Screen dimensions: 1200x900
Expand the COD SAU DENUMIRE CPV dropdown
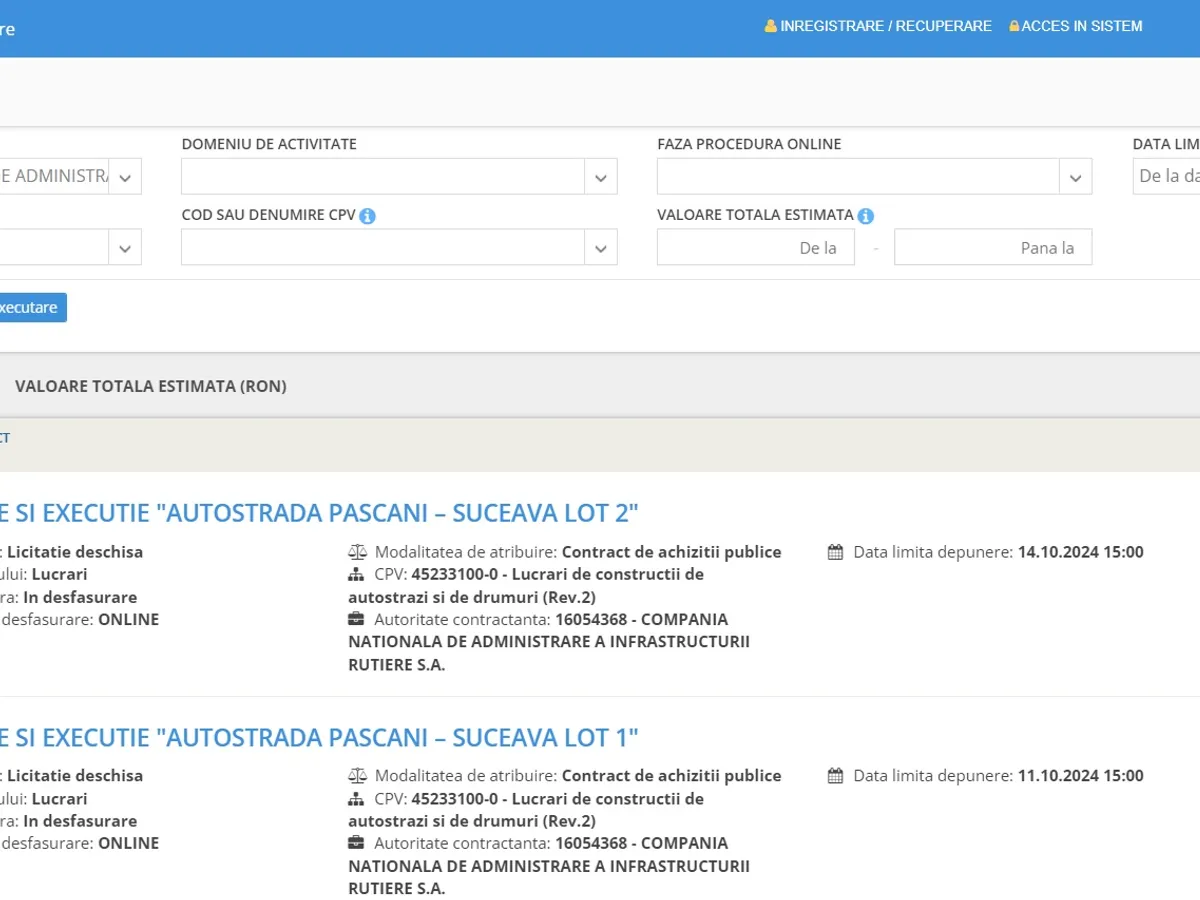[600, 248]
